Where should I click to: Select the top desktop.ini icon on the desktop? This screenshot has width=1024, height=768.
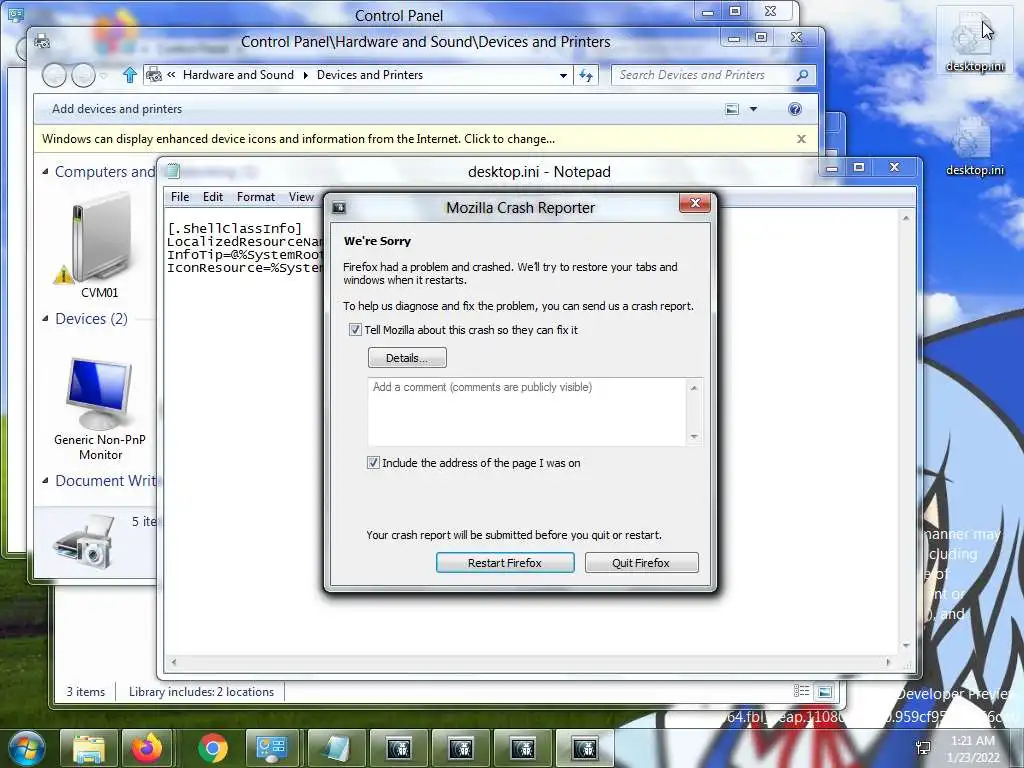click(974, 41)
